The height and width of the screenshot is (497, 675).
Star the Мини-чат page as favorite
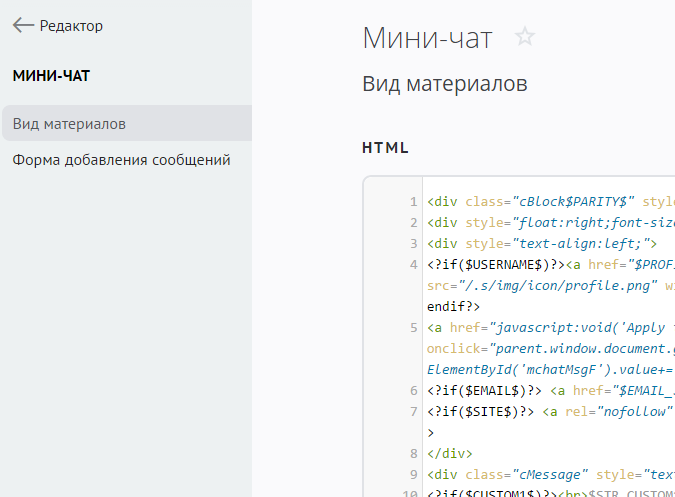525,38
